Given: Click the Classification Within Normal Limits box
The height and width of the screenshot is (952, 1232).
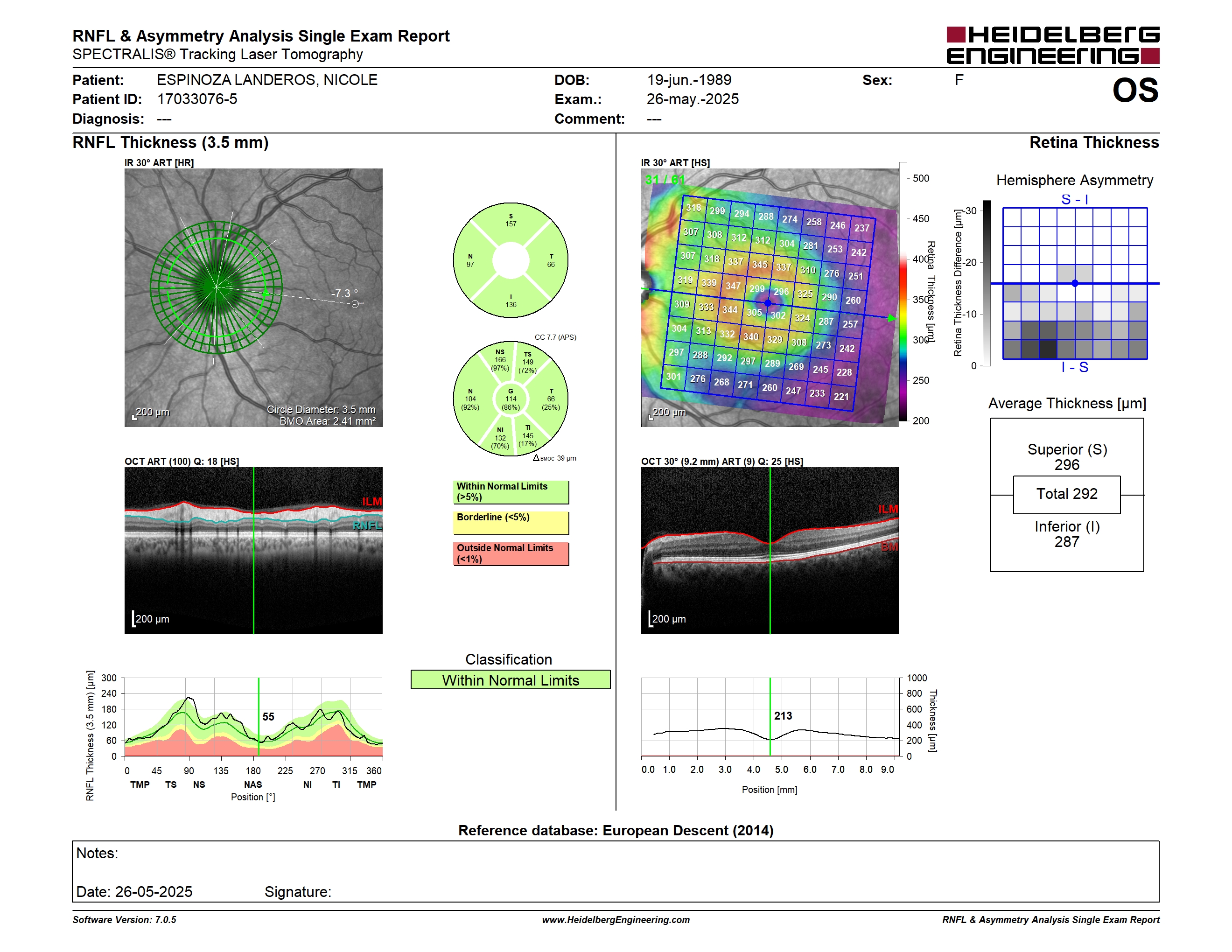Looking at the screenshot, I should [x=511, y=680].
